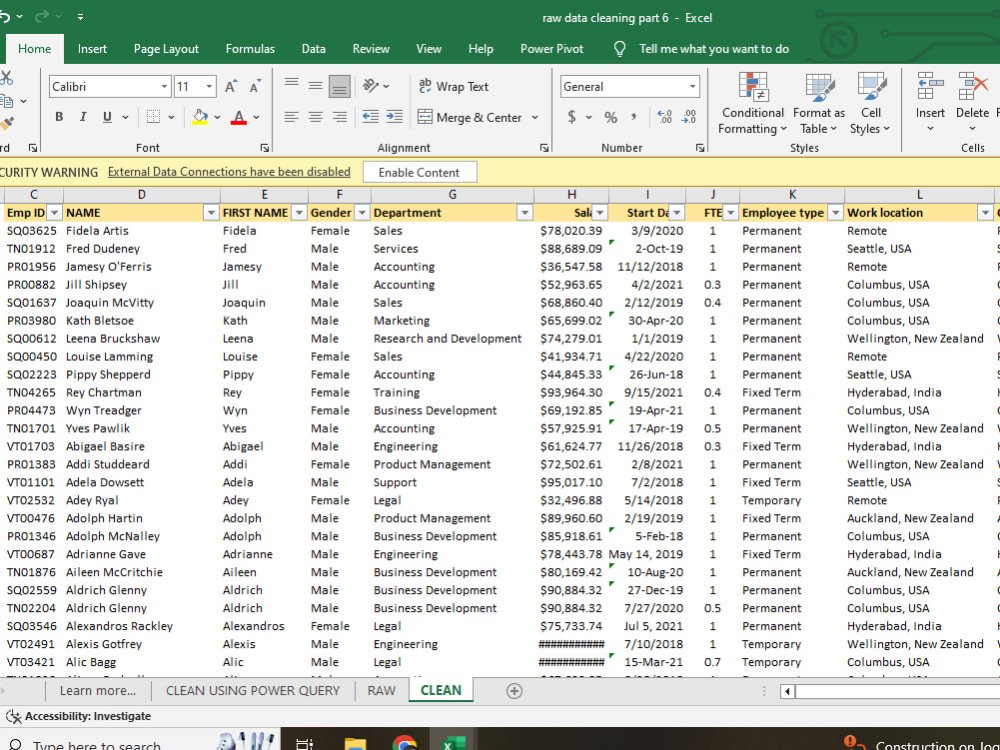Viewport: 1000px width, 750px height.
Task: Open the font size dropdown
Action: click(x=209, y=87)
